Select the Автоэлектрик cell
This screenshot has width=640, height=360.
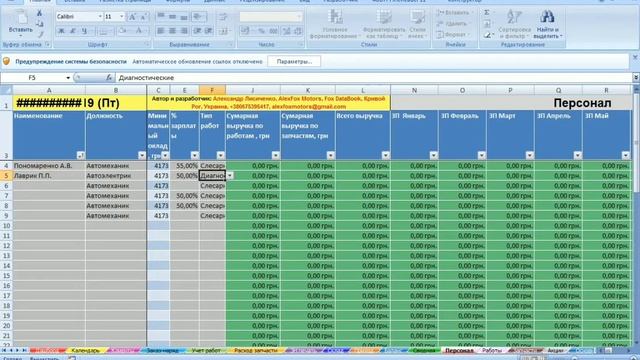point(116,176)
